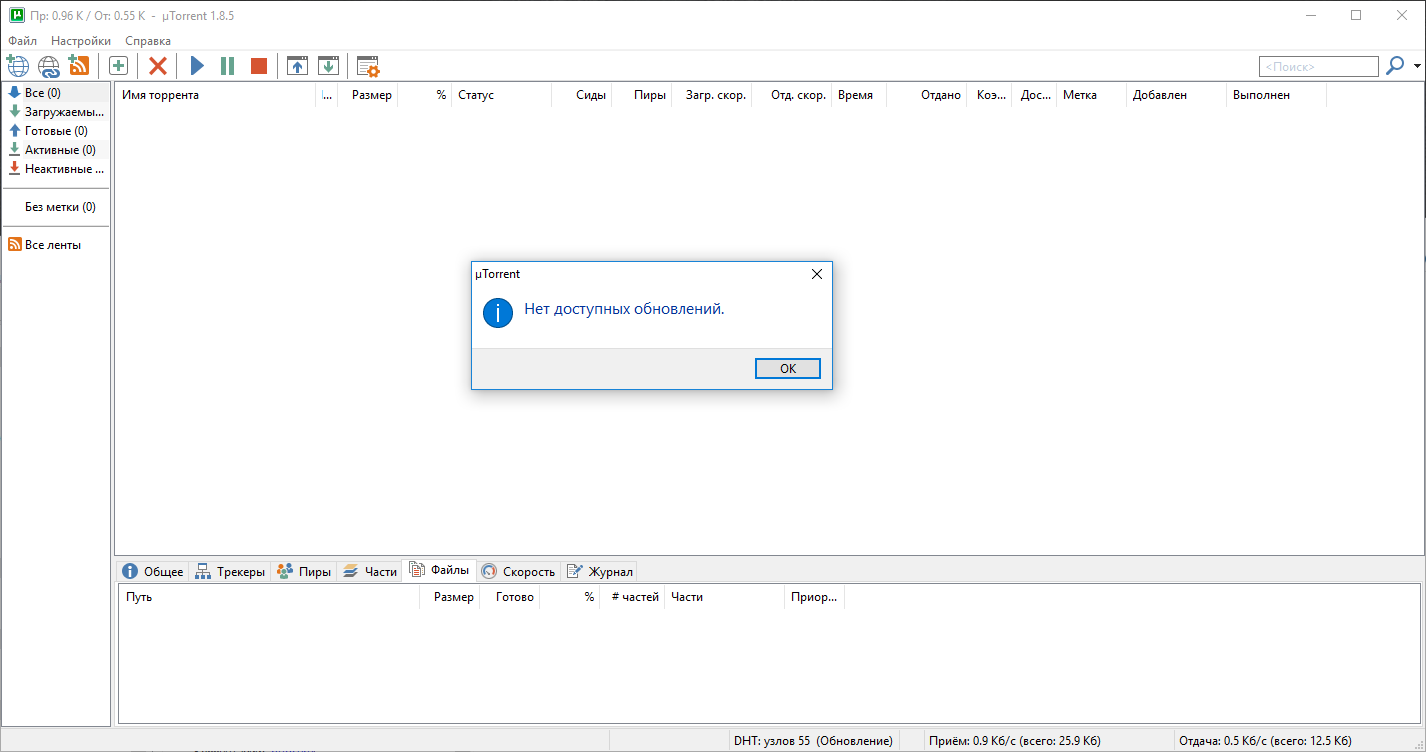Click OK in the update dialog

point(788,368)
